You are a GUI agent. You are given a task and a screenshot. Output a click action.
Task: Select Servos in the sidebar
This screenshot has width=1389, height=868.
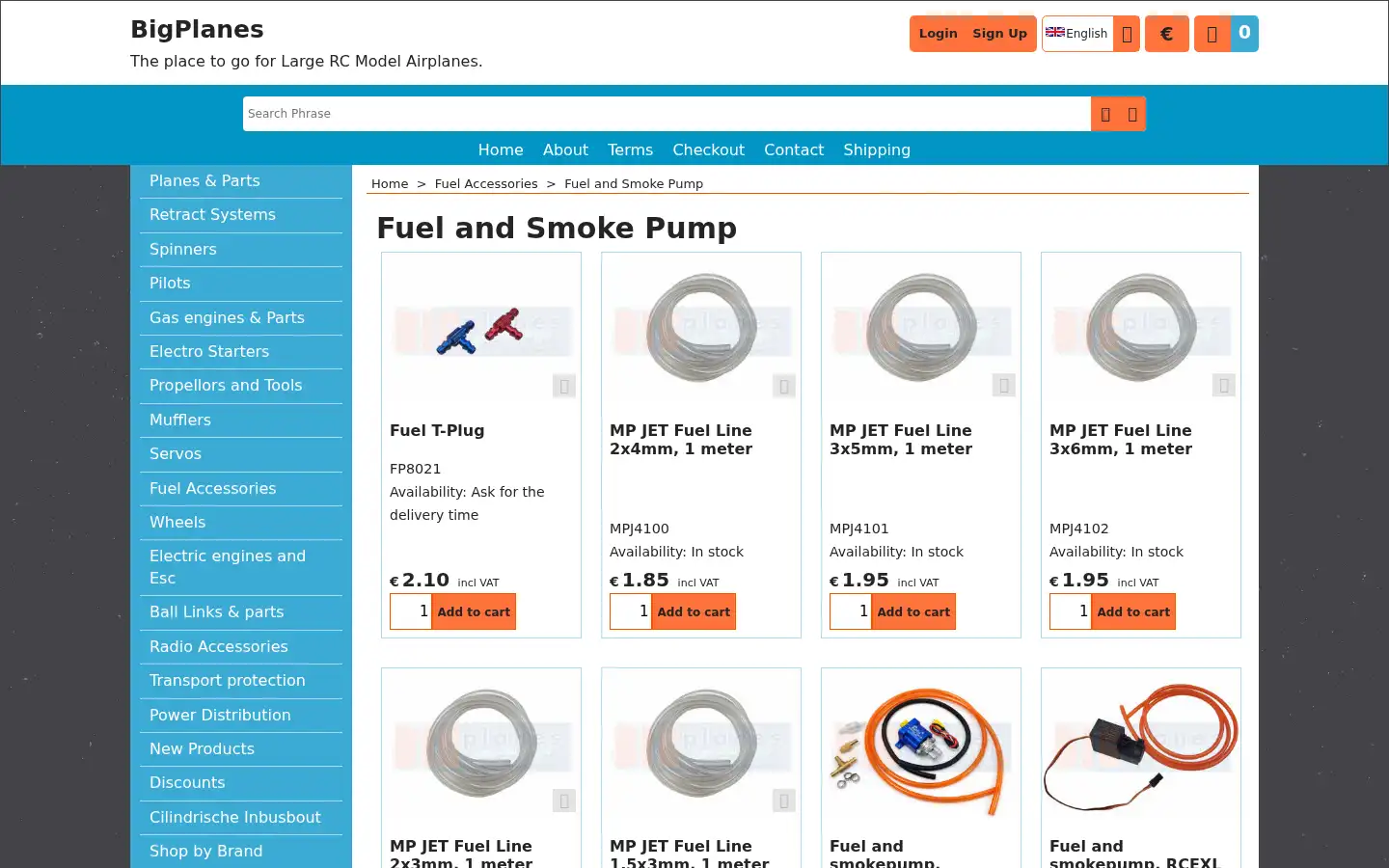(x=241, y=454)
